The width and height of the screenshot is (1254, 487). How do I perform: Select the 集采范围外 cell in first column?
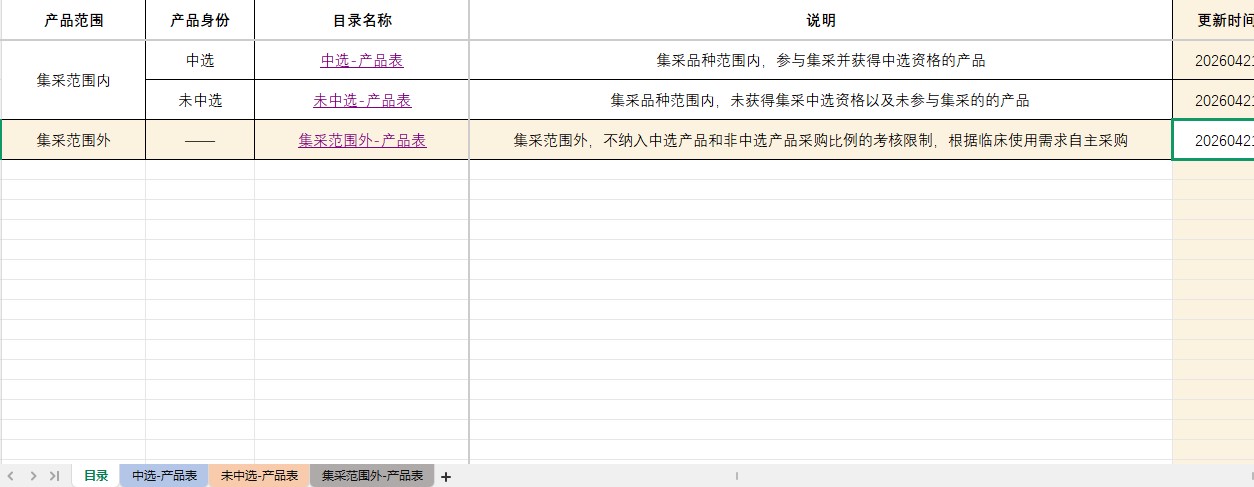(x=73, y=140)
